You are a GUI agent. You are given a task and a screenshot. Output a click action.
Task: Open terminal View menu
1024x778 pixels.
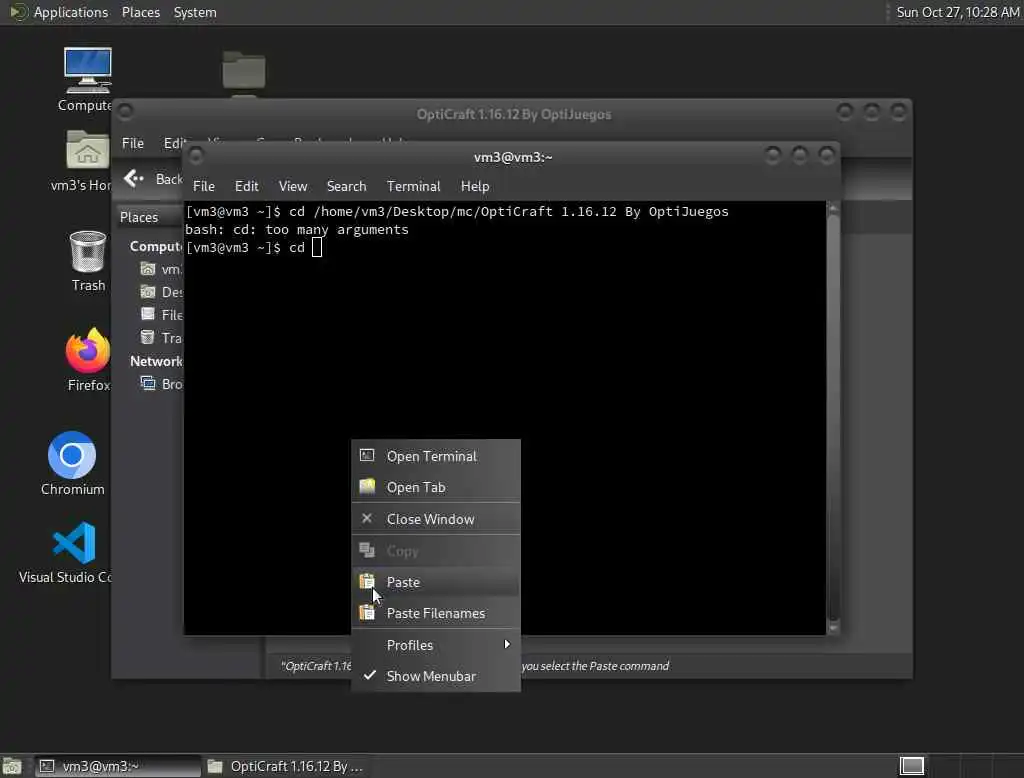coord(293,186)
